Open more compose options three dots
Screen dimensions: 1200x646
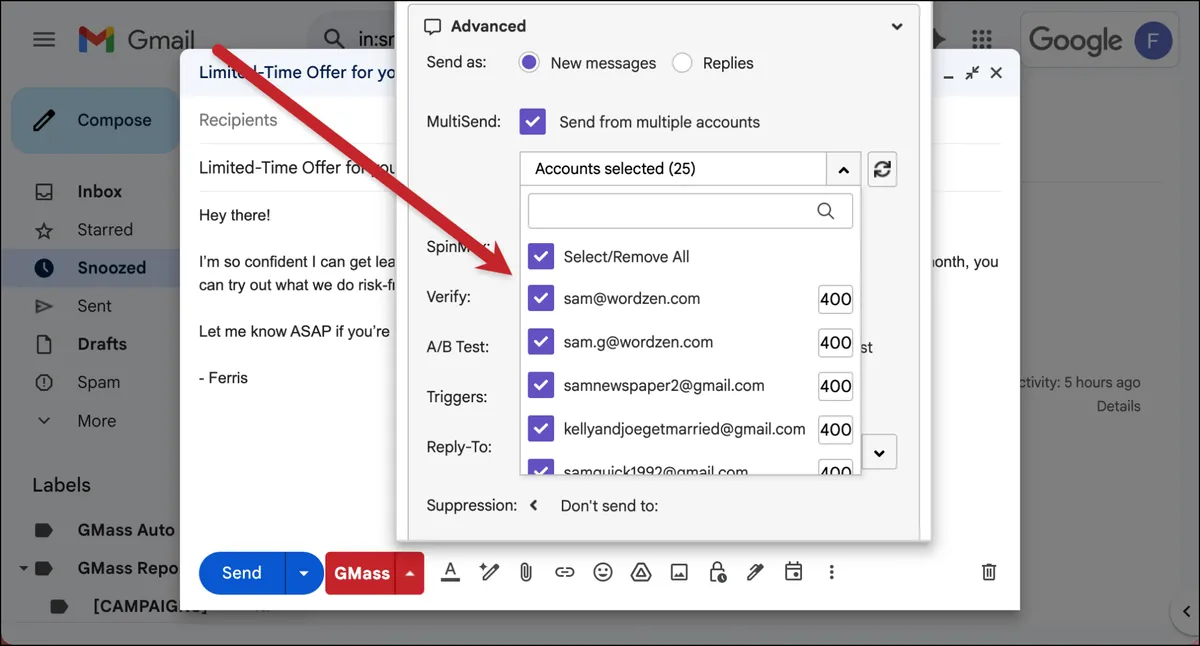pyautogui.click(x=831, y=572)
